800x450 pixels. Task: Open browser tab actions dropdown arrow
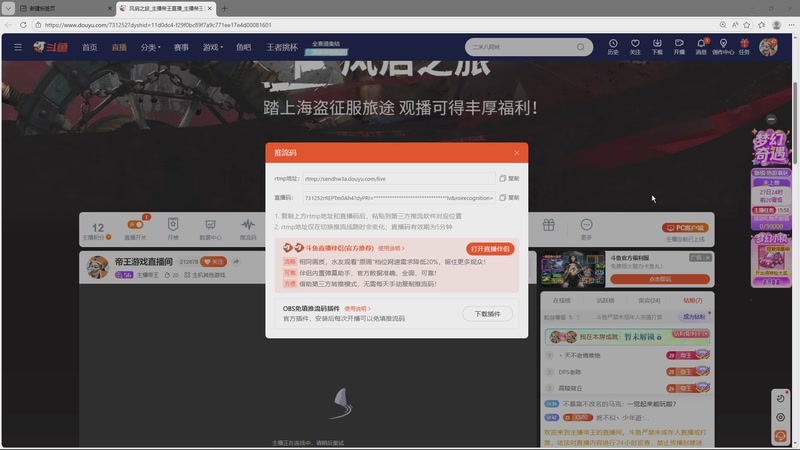[8, 8]
